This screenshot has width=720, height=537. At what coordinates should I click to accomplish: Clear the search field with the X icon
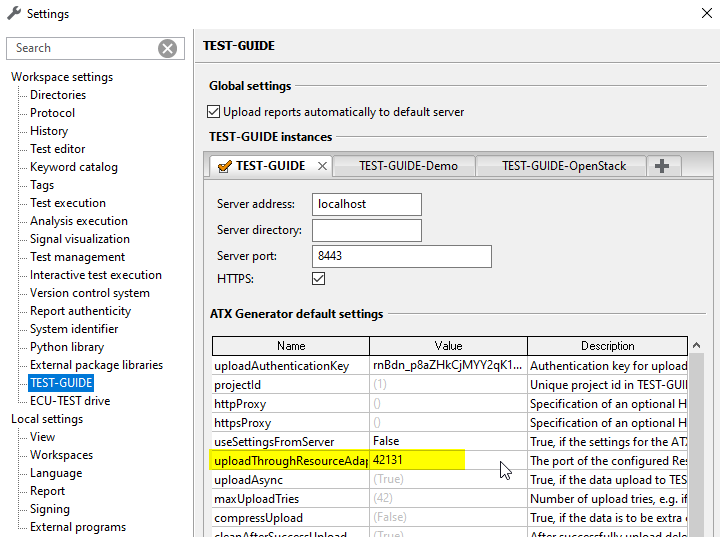click(168, 48)
